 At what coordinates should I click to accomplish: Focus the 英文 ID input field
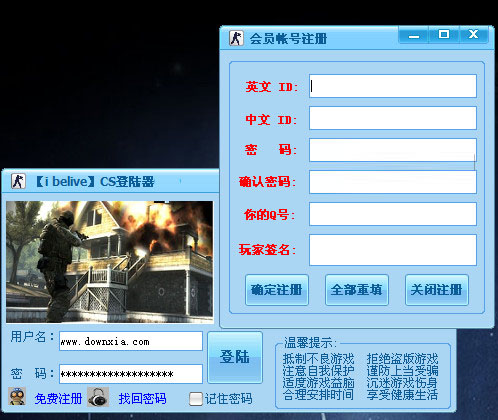(393, 86)
